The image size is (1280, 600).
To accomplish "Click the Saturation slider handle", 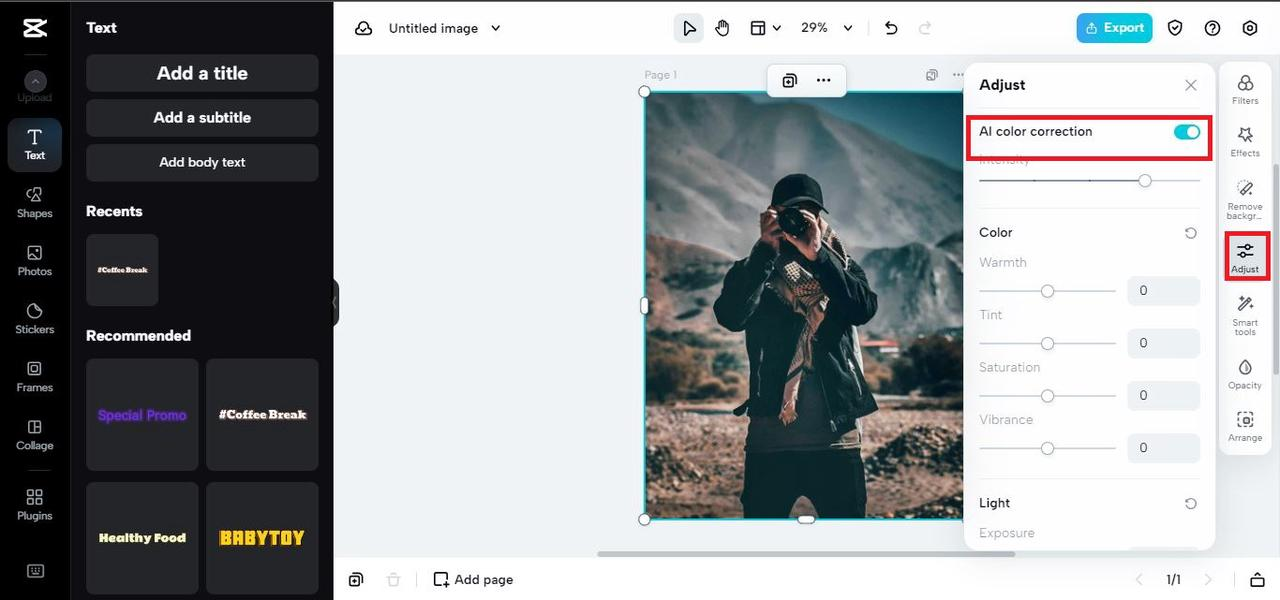I will (x=1047, y=396).
